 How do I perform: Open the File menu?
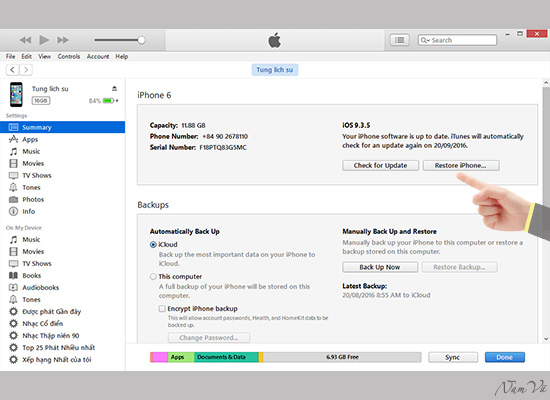coord(10,56)
